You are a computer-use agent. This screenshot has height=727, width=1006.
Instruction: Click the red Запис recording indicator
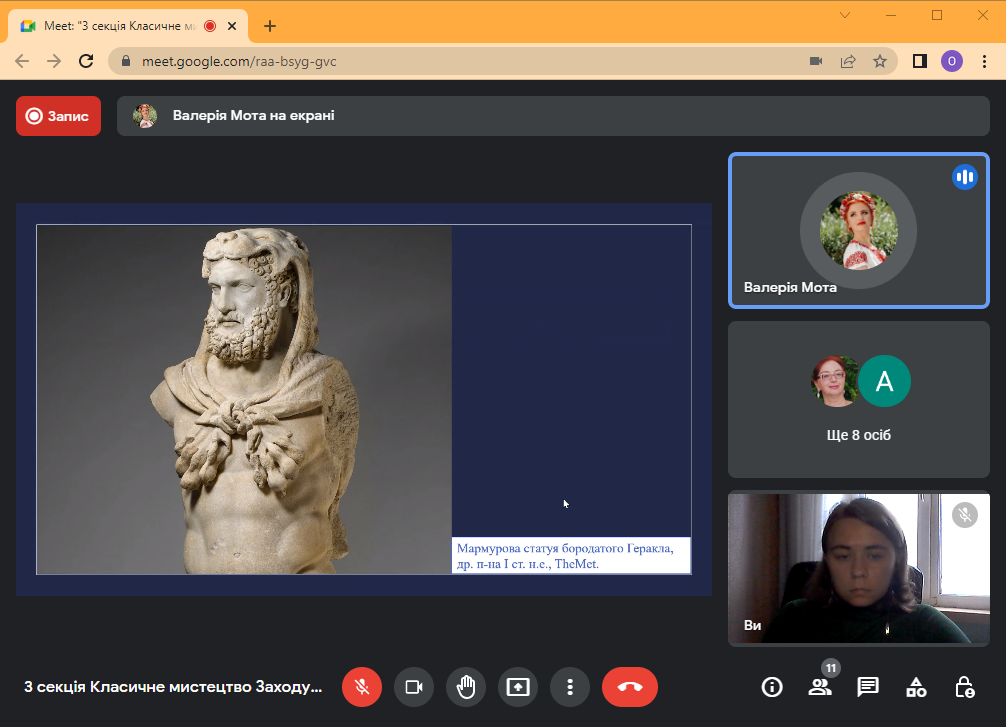tap(58, 116)
